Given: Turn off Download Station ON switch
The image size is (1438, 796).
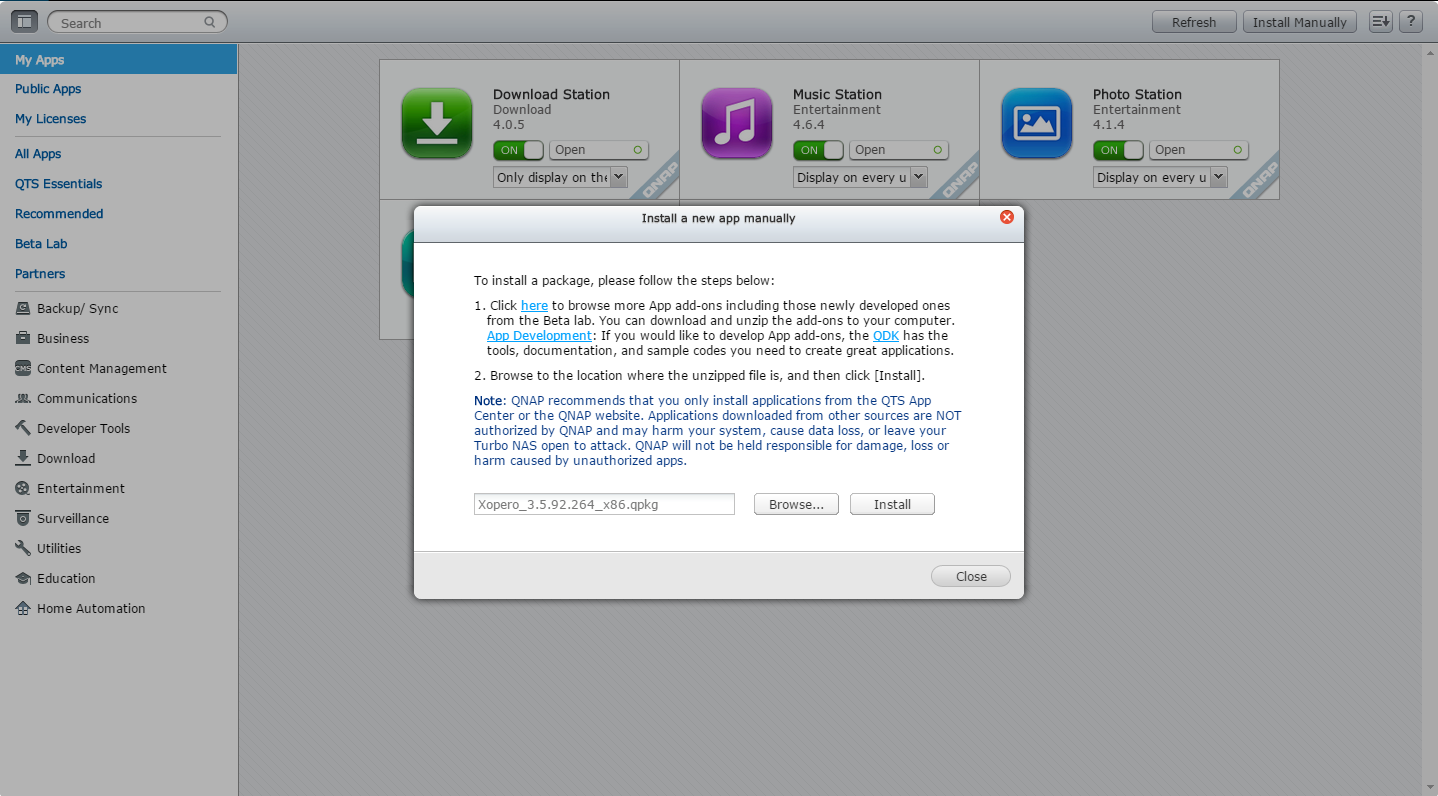Looking at the screenshot, I should (x=518, y=150).
